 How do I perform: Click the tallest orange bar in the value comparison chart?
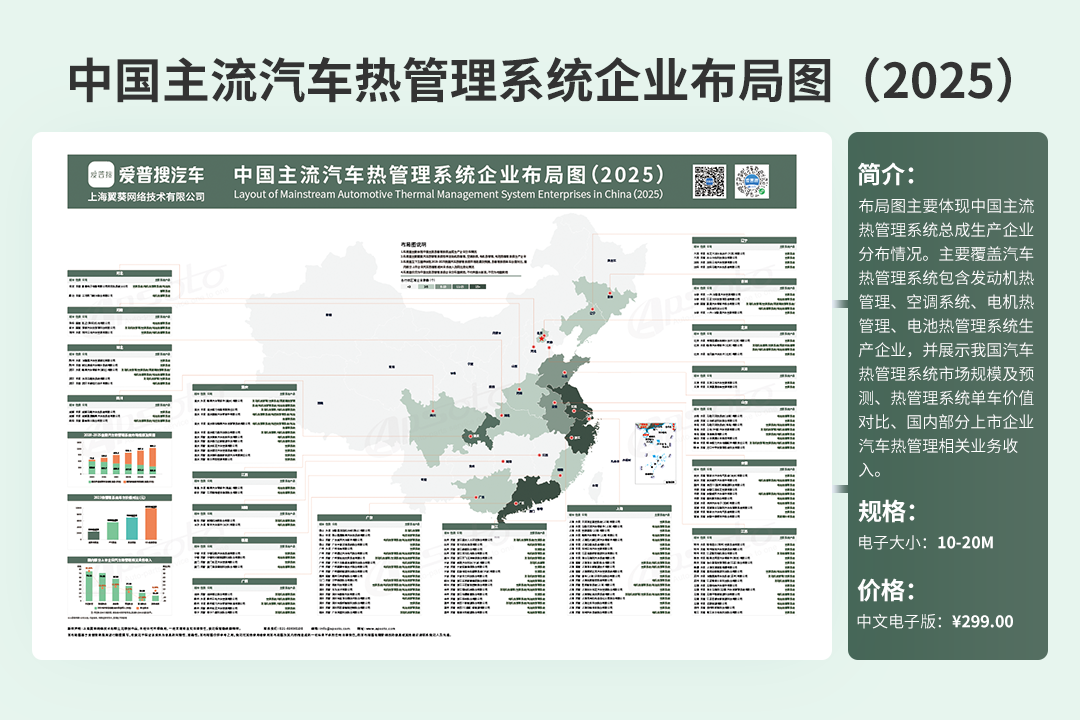coord(151,521)
